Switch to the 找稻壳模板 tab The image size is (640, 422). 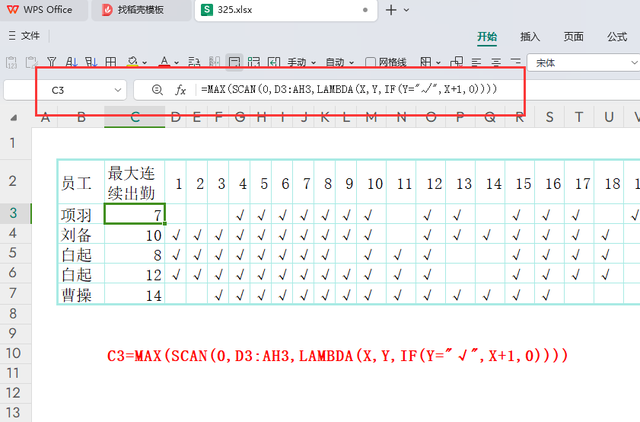pyautogui.click(x=141, y=10)
